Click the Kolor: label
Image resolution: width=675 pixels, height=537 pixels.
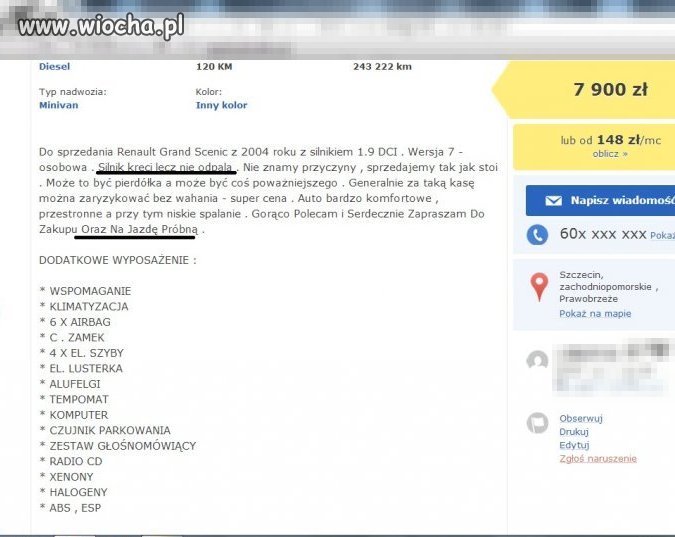209,92
